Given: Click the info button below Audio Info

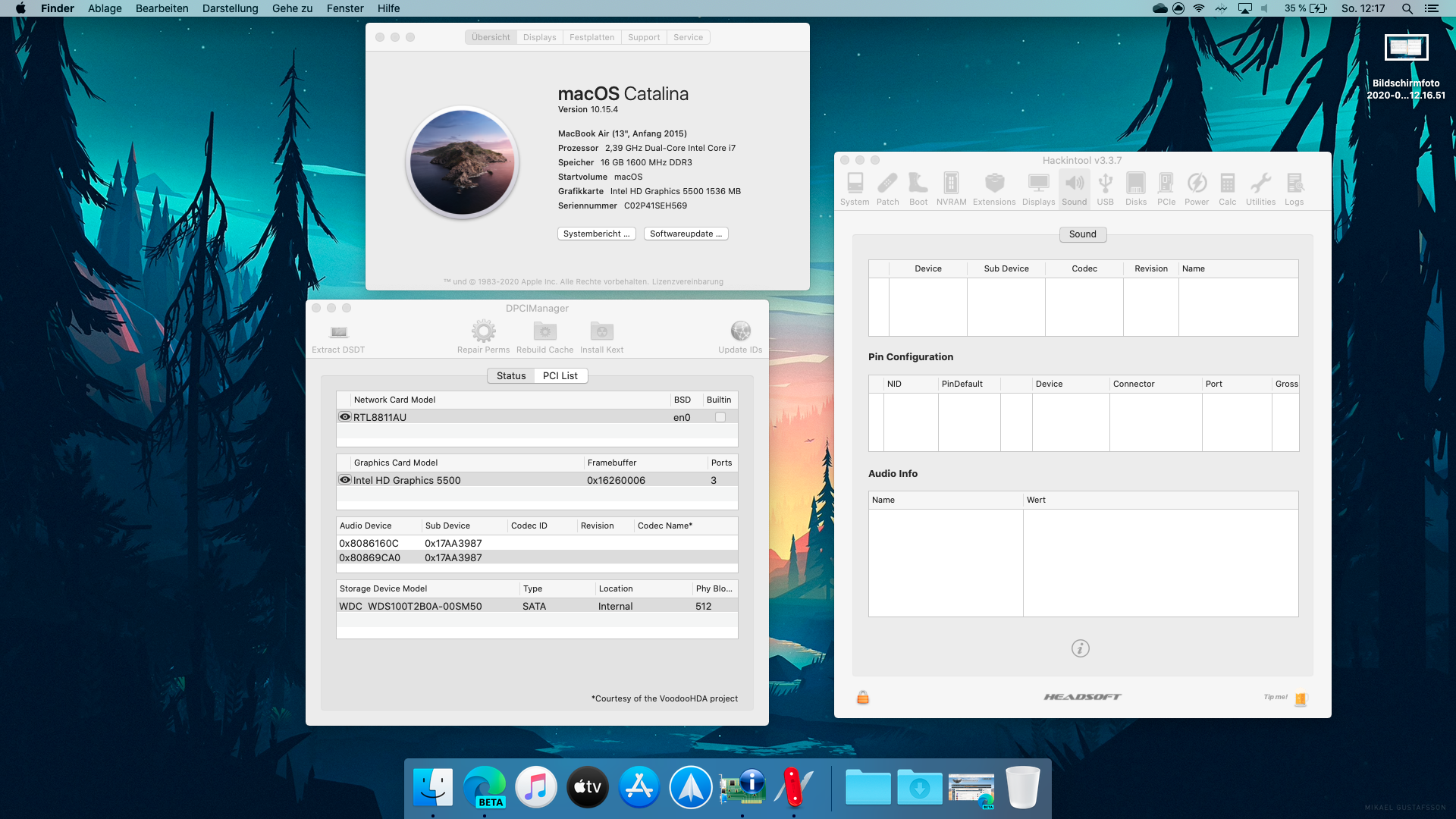Looking at the screenshot, I should 1080,648.
